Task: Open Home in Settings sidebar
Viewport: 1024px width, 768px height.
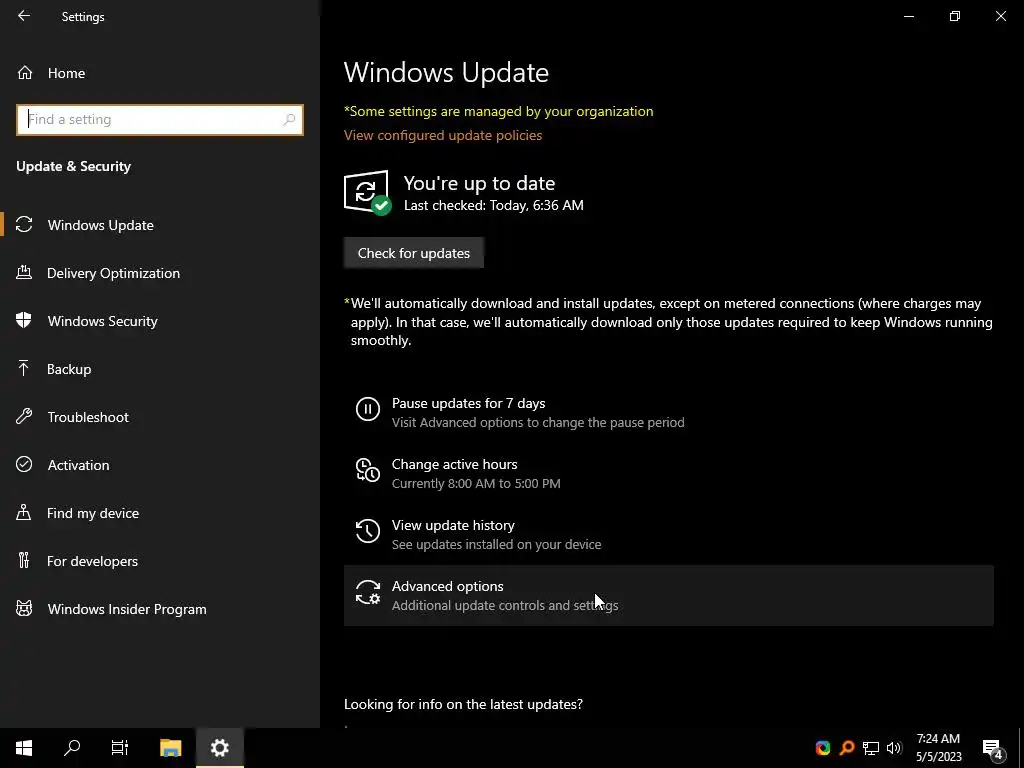Action: 160,73
